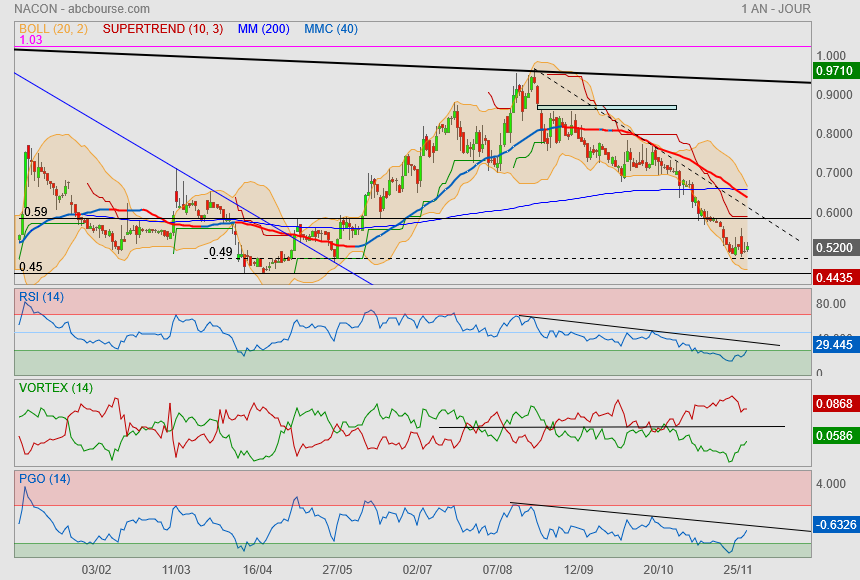Viewport: 860px width, 580px height.
Task: Click the -0.6326 PGO value tag
Action: point(834,523)
